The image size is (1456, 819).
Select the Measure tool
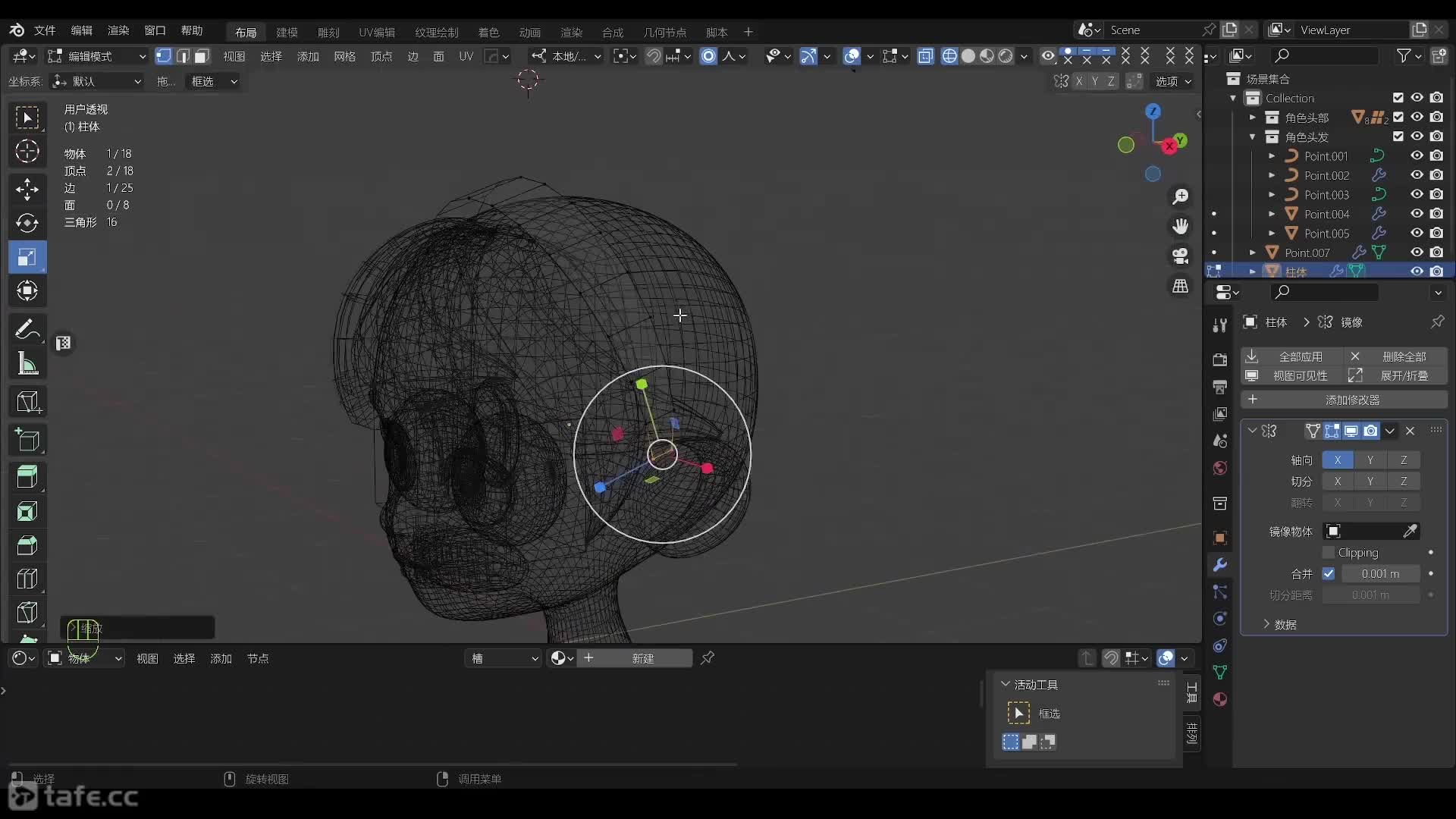27,364
